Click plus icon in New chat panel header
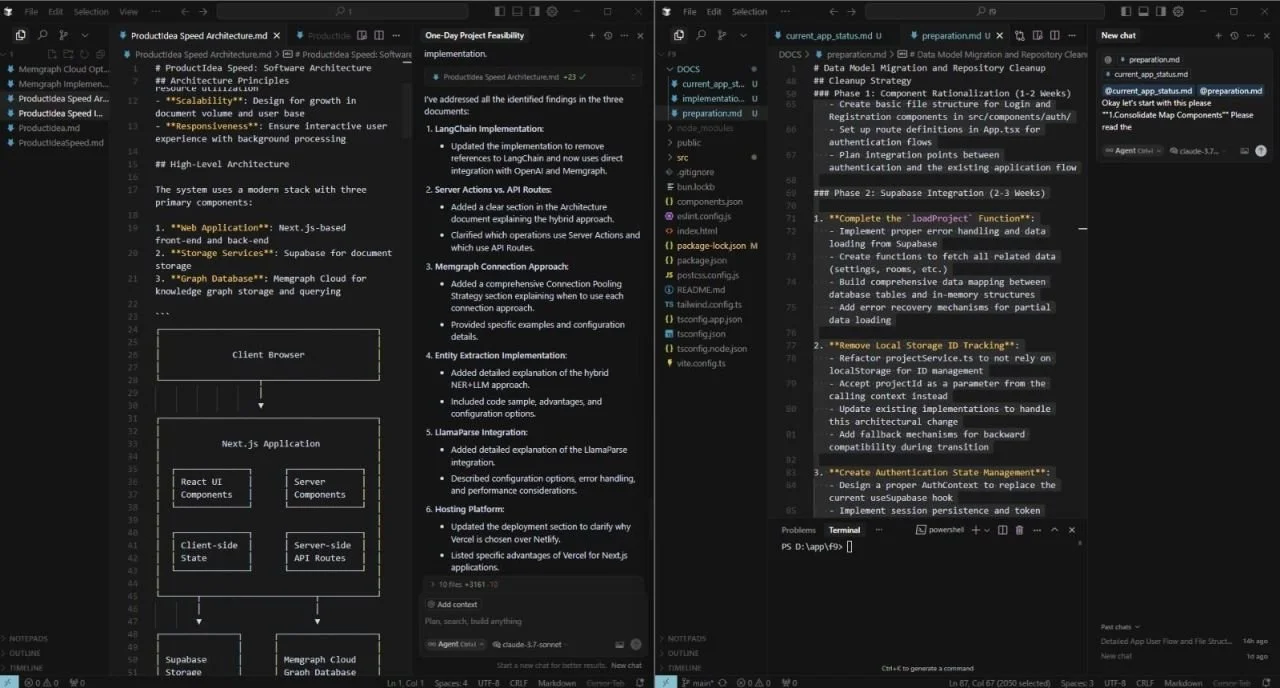 click(1216, 35)
